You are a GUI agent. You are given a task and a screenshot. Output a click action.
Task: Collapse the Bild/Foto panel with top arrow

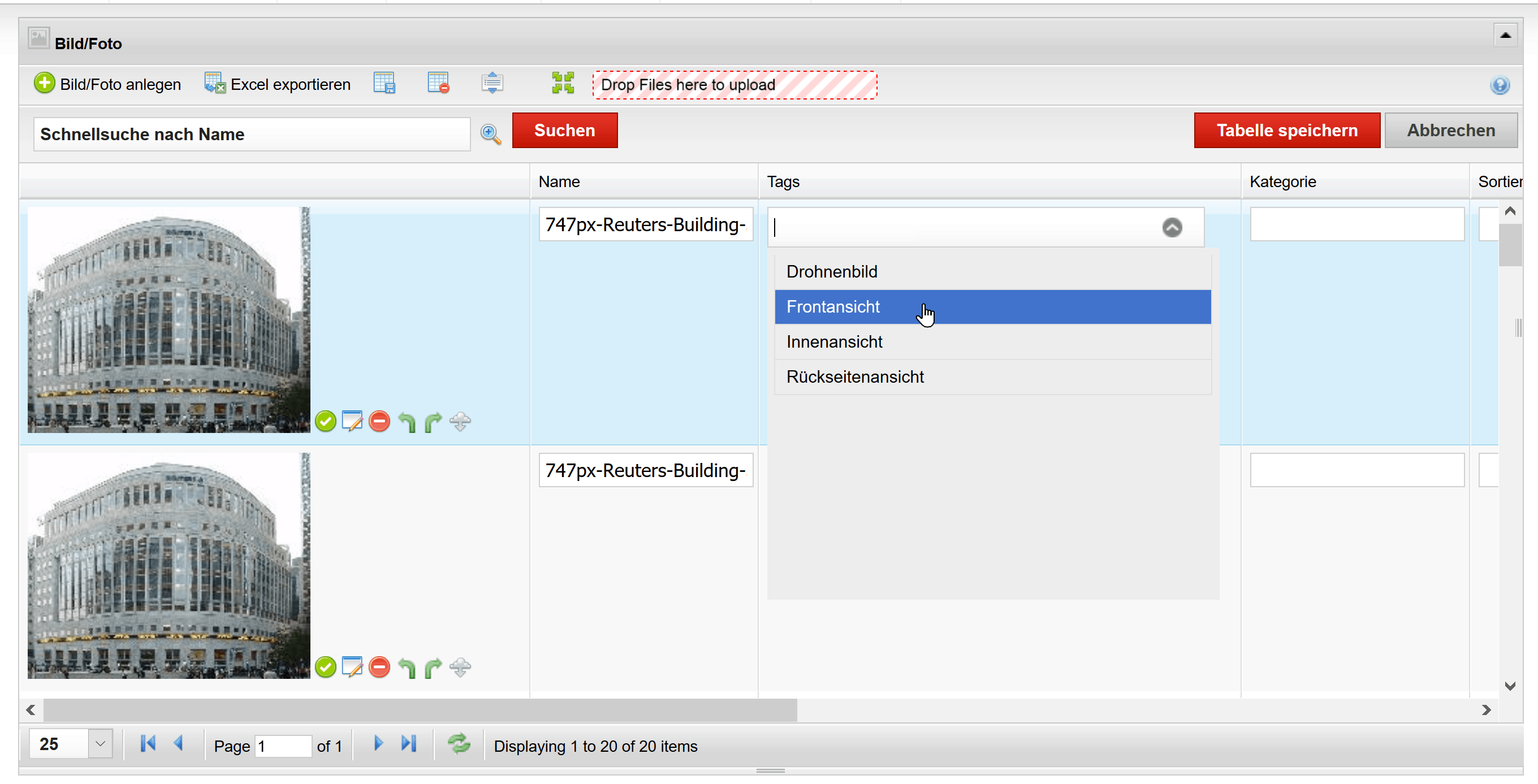1505,36
